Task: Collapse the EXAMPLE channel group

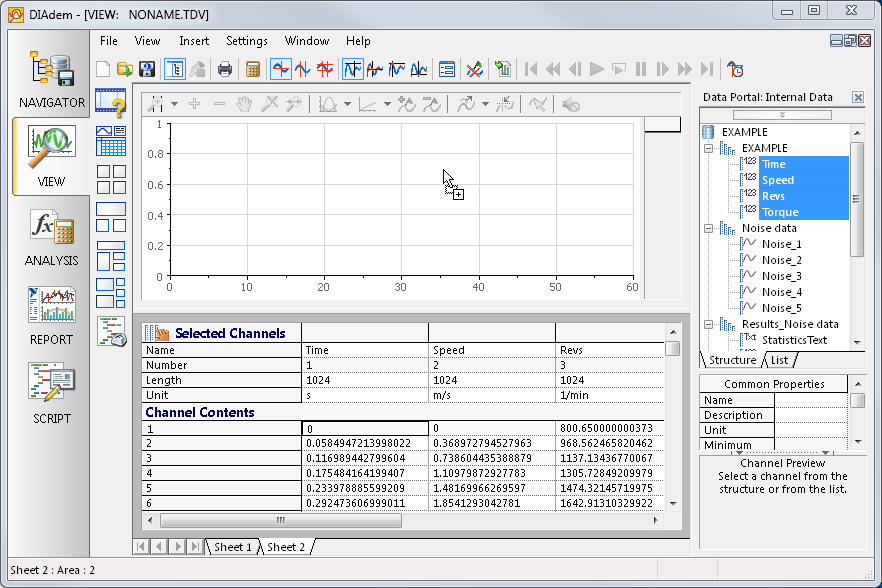Action: [709, 148]
